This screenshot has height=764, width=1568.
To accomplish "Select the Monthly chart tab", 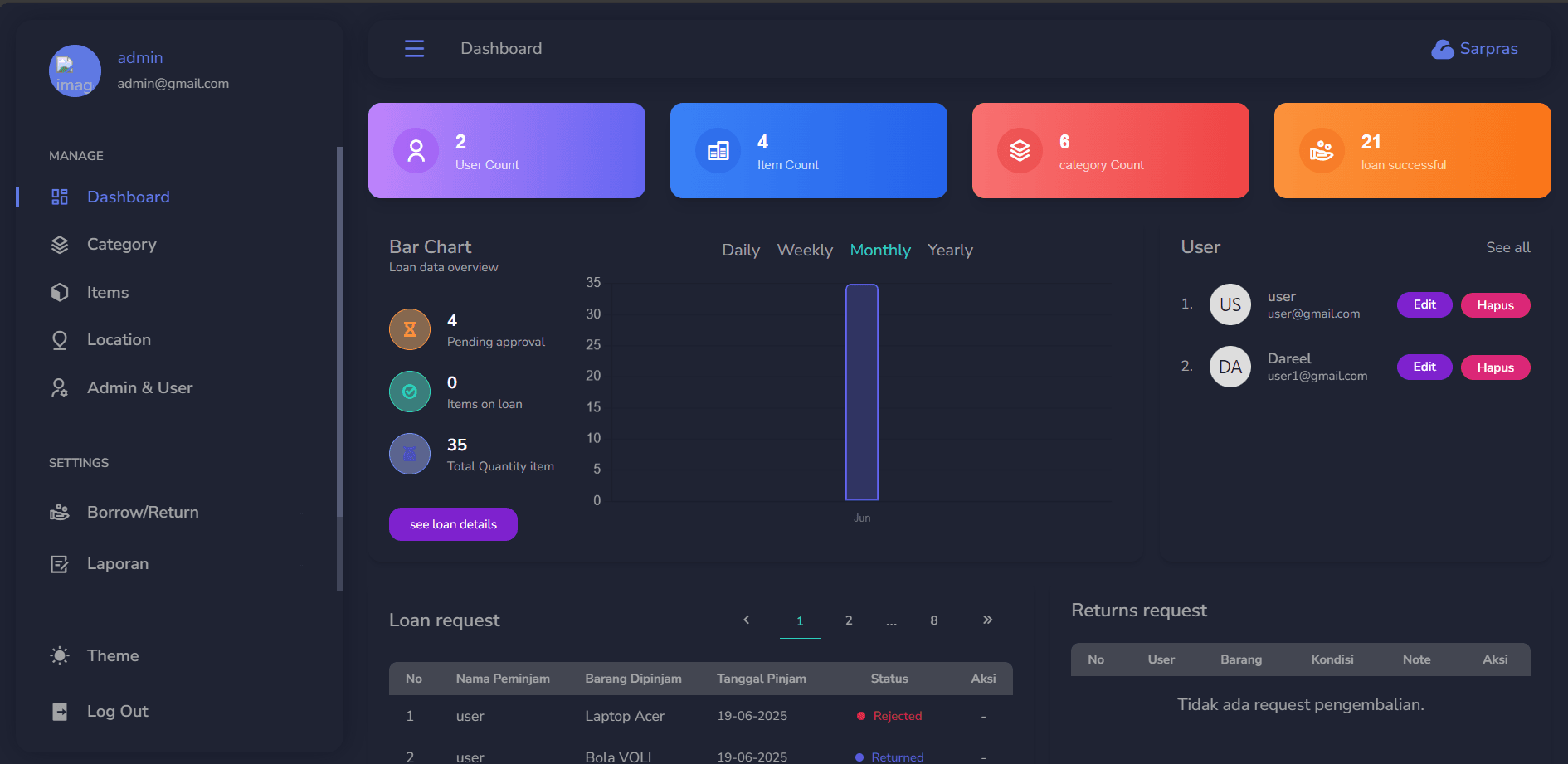I will (880, 250).
